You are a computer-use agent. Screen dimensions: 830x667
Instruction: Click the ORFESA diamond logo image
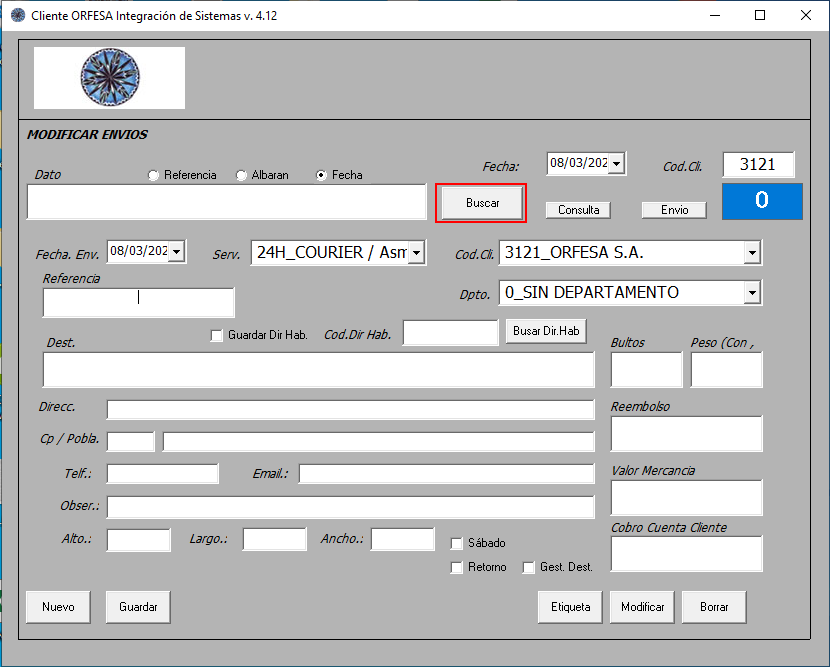(109, 78)
